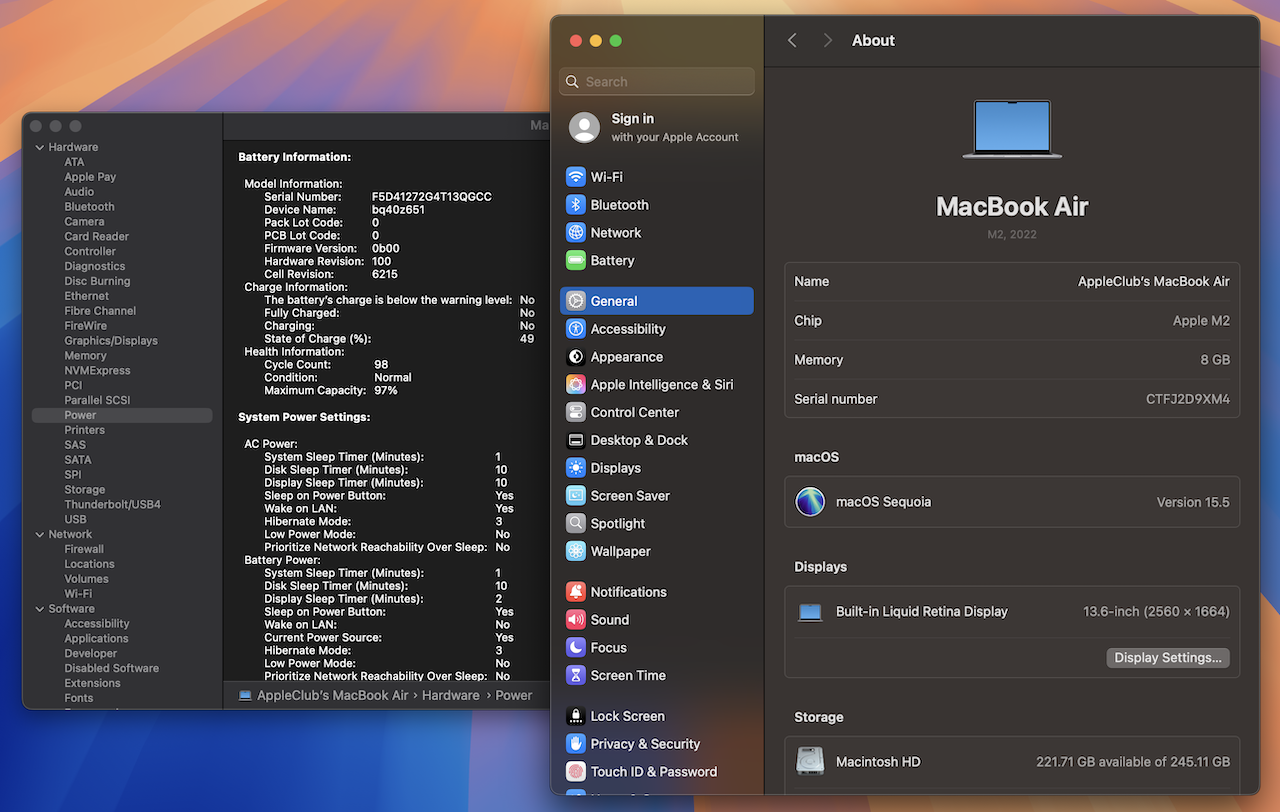Click the Chip value Apple M2

click(x=1201, y=321)
